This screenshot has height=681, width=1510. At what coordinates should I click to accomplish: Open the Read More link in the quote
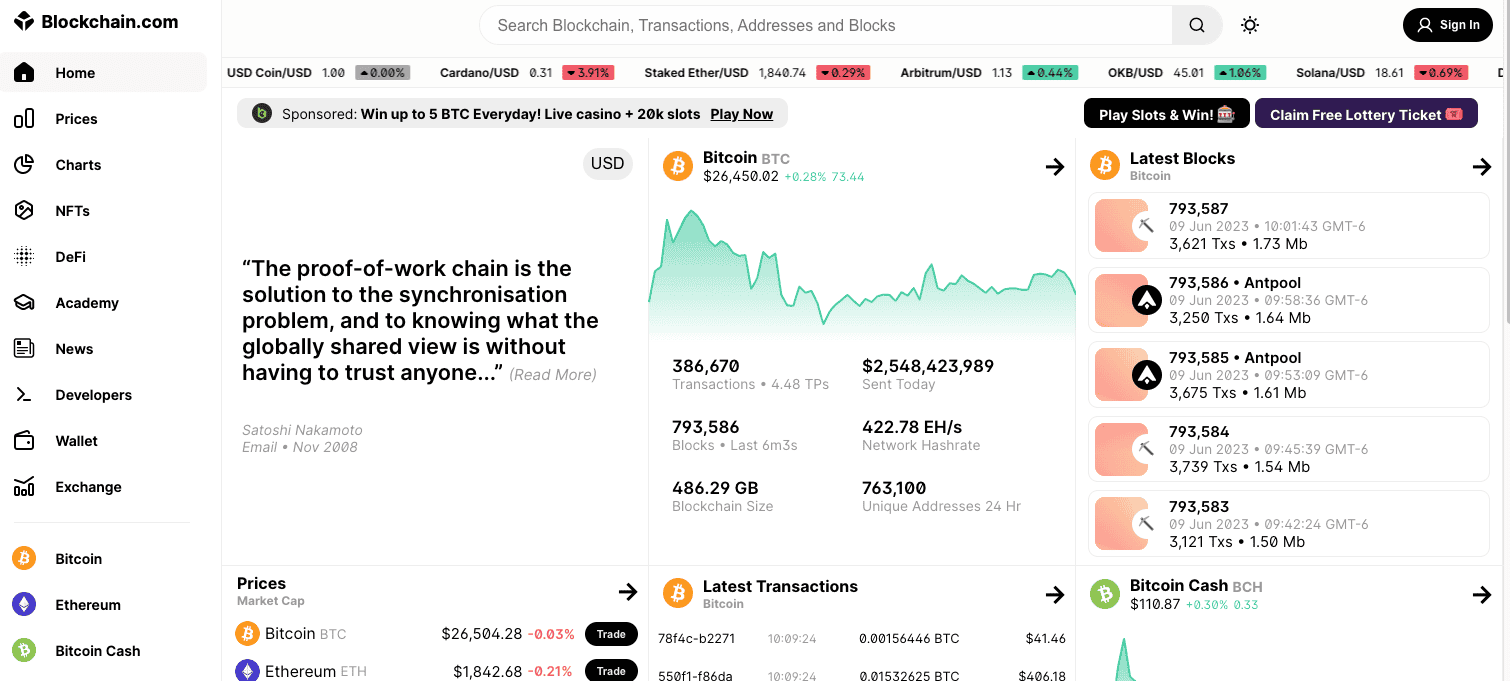click(551, 374)
